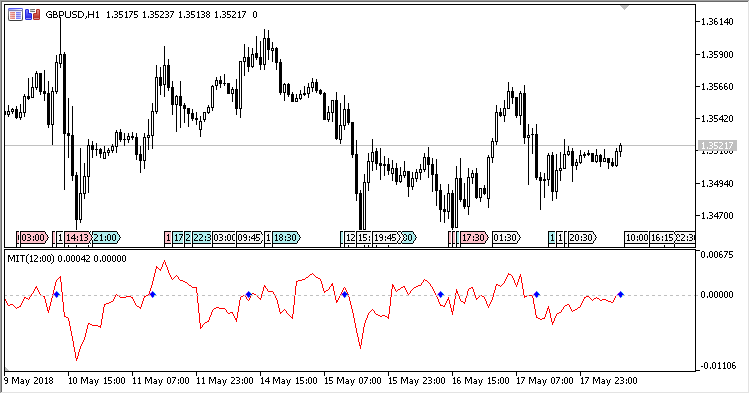Click the current price label 1.35217
Viewport: 750px width, 394px height.
point(716,145)
